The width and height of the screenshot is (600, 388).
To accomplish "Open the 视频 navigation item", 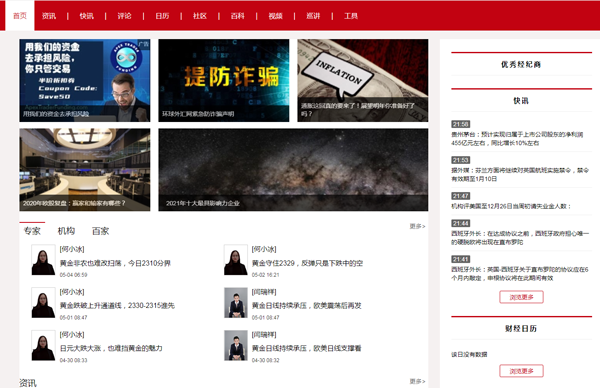I will tap(276, 16).
